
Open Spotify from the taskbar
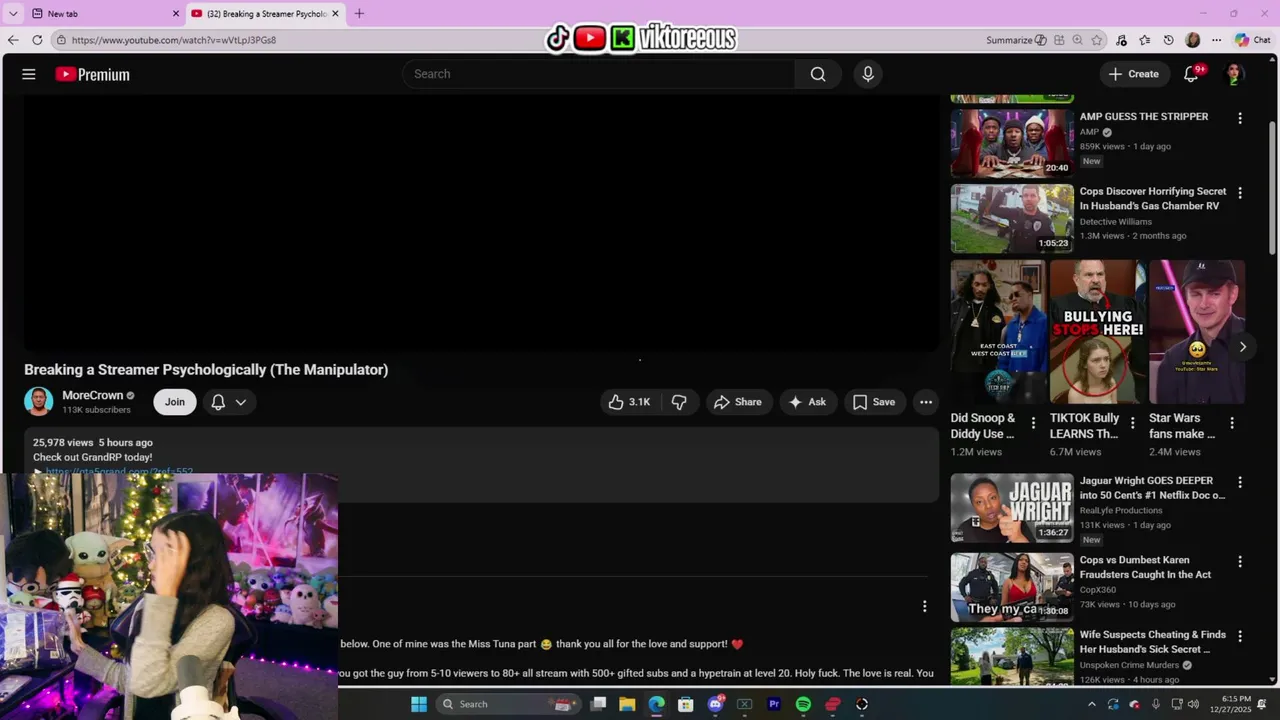point(803,704)
